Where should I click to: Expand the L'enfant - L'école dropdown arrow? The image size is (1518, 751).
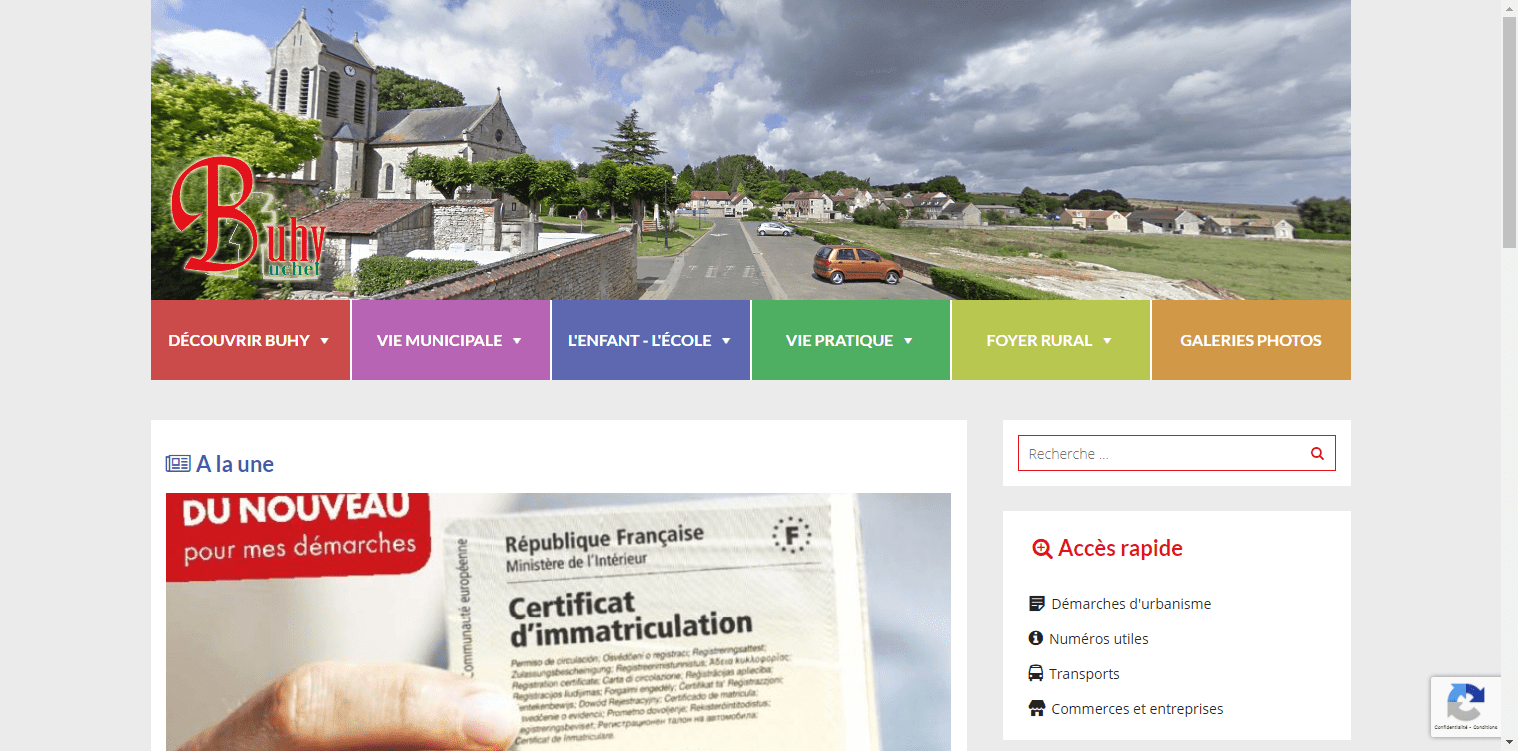[x=726, y=341]
